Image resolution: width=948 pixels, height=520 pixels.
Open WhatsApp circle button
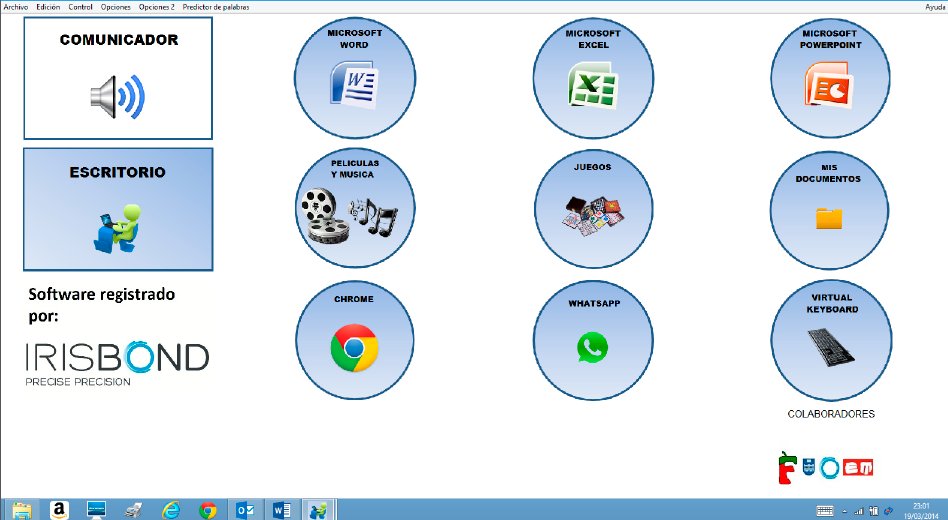point(593,341)
